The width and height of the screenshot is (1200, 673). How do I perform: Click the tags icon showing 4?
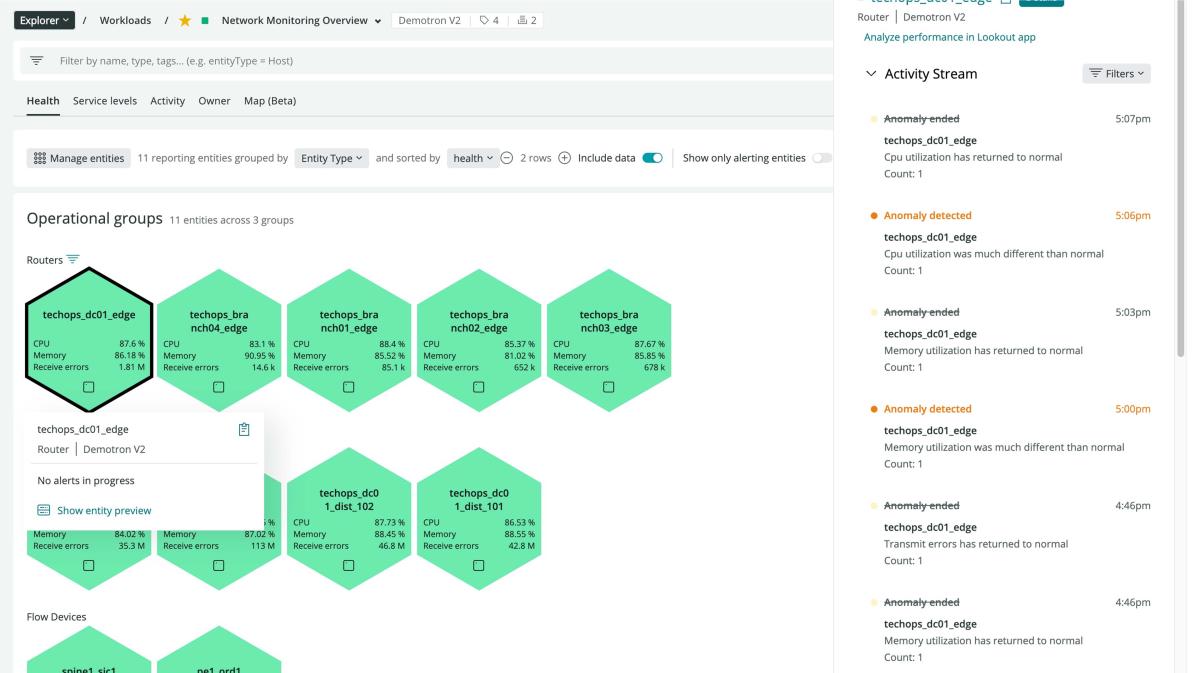pos(489,20)
